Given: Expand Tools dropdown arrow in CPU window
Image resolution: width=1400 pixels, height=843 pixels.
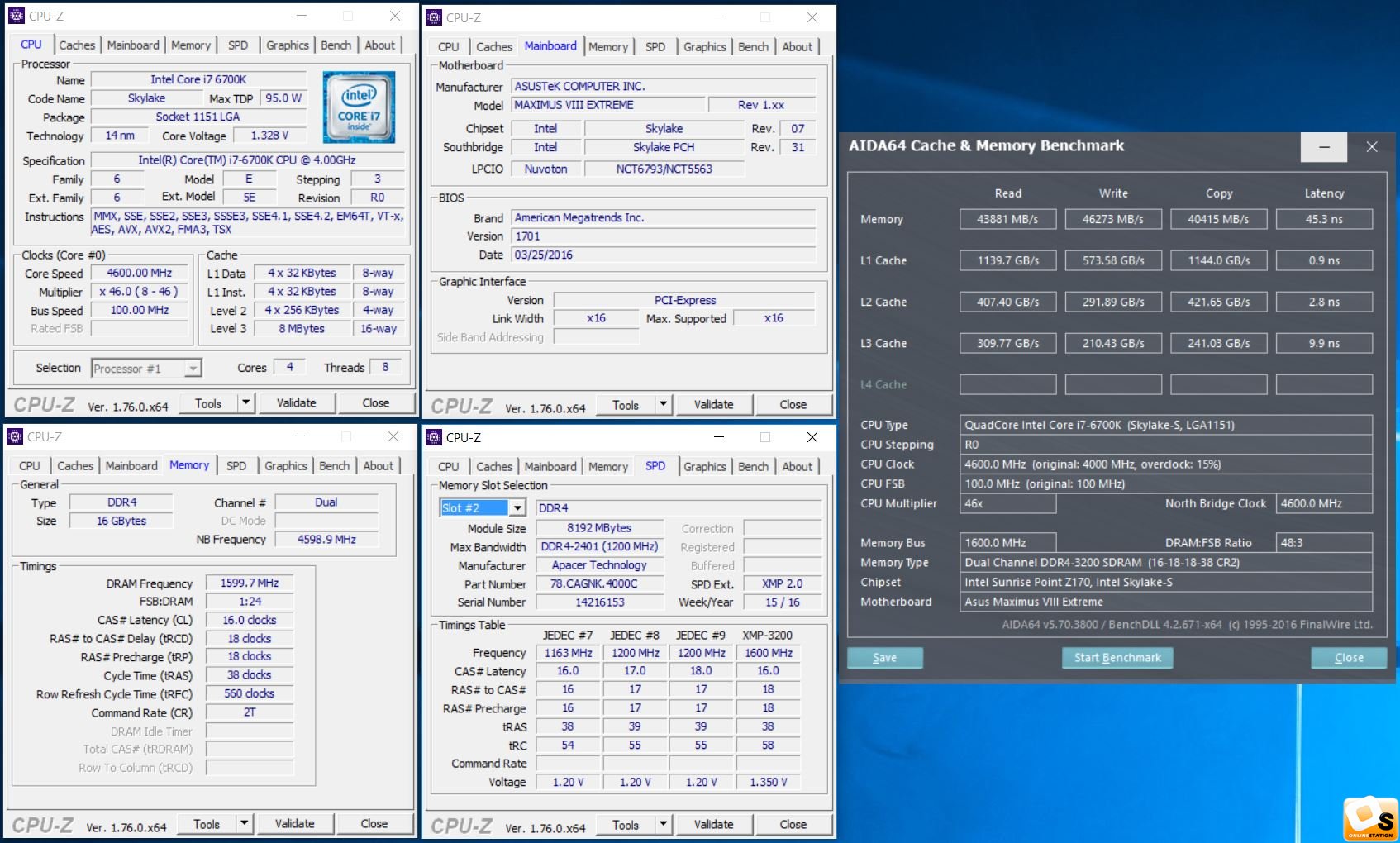Looking at the screenshot, I should pyautogui.click(x=245, y=403).
